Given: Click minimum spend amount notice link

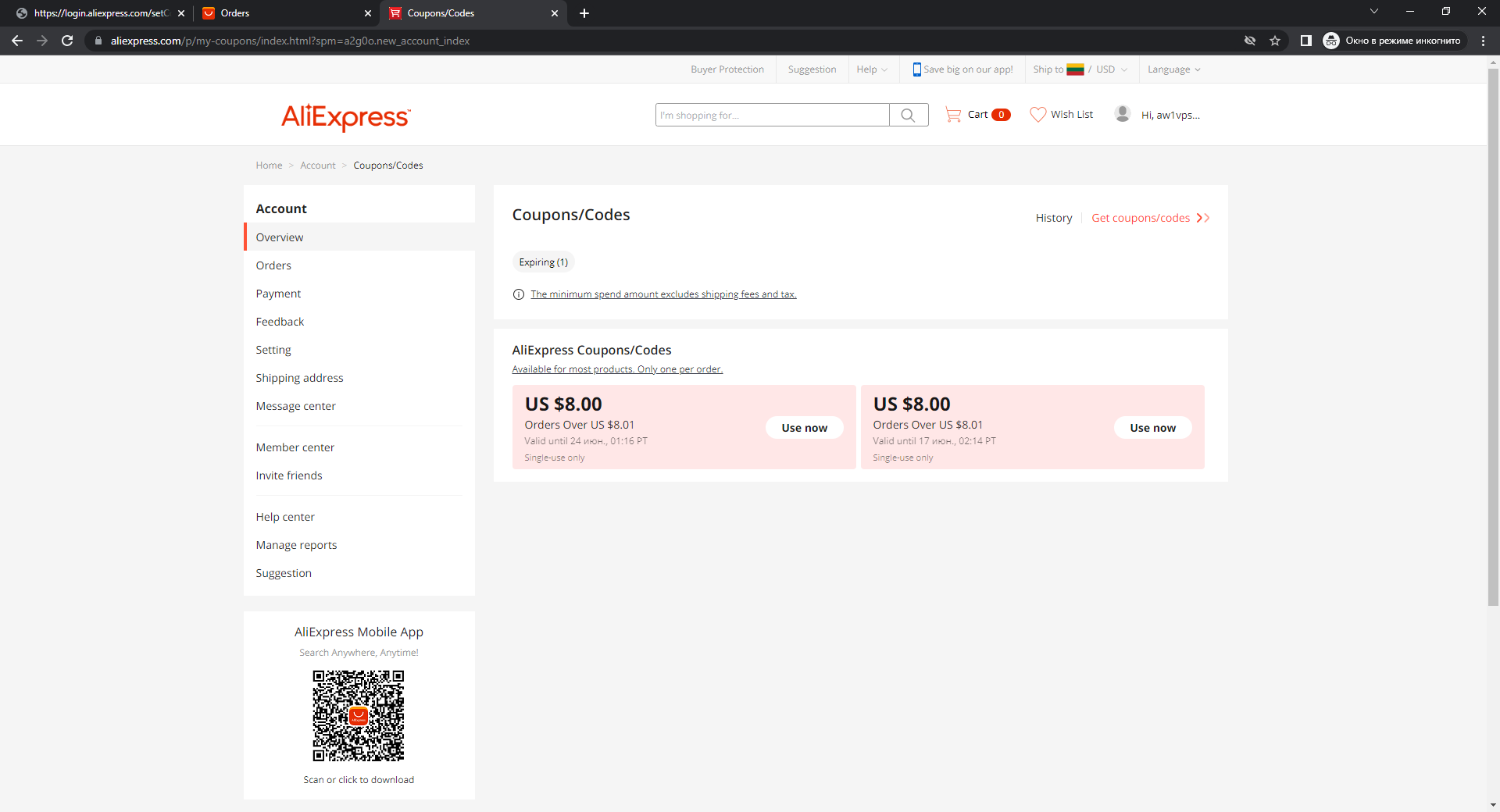Looking at the screenshot, I should pos(663,294).
